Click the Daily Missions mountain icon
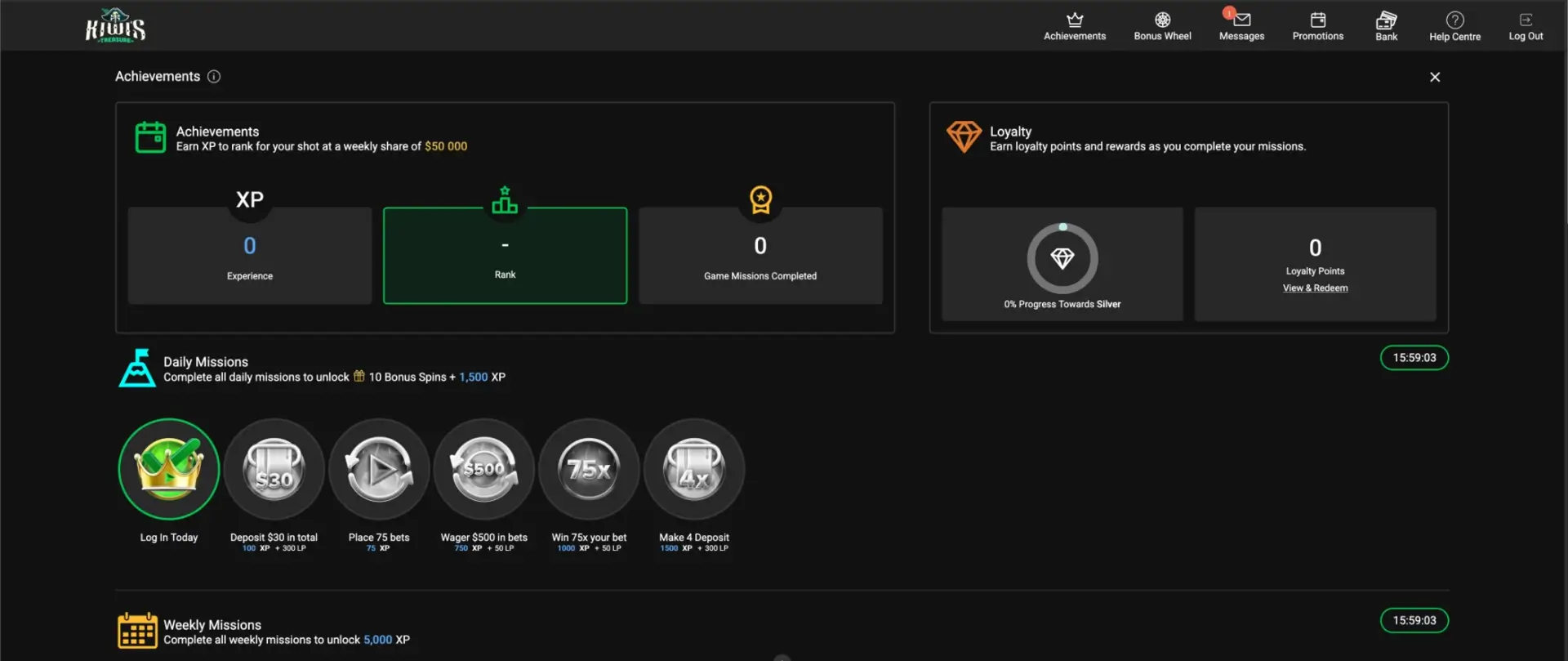1568x661 pixels. 137,368
